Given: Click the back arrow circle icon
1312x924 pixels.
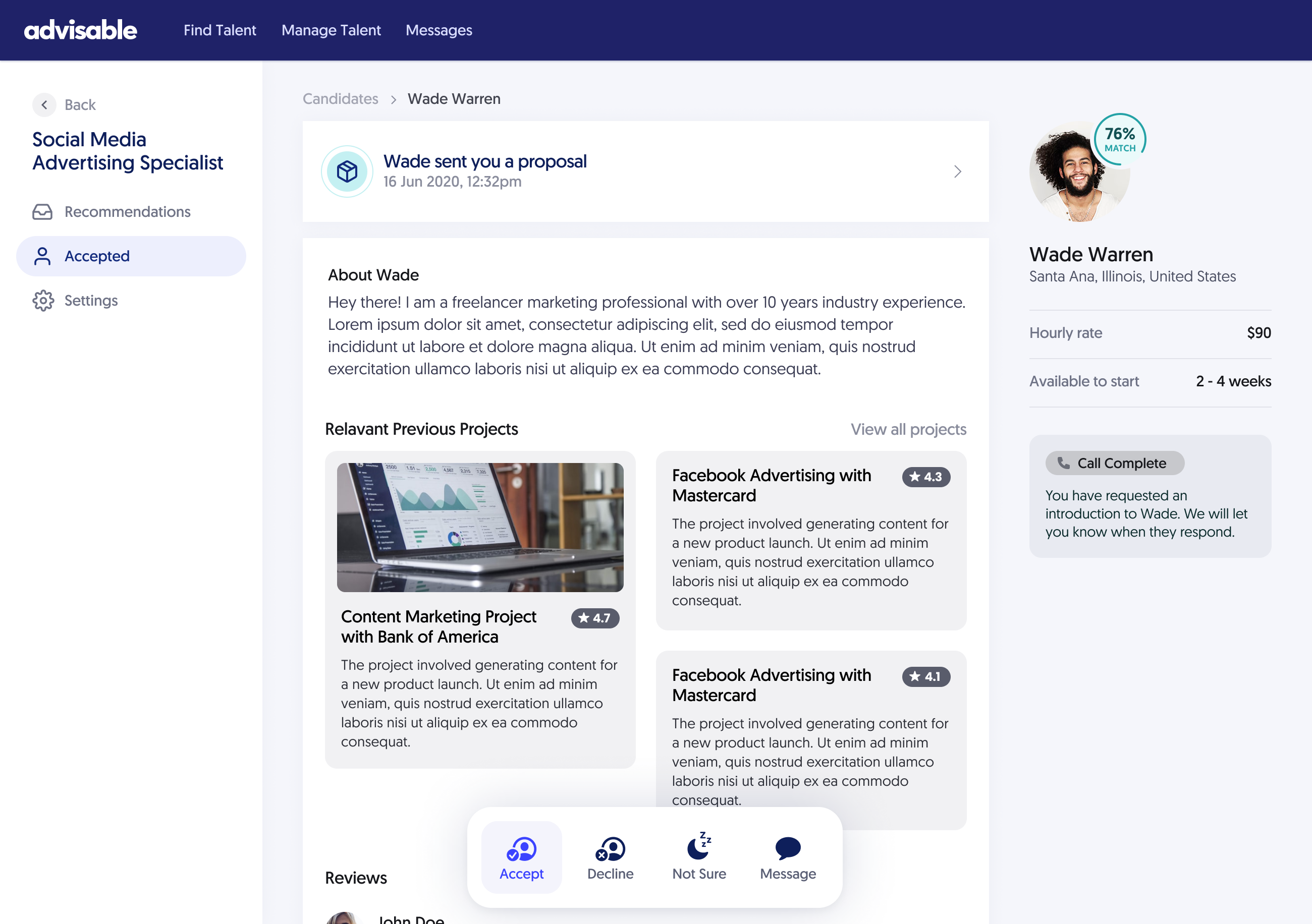Looking at the screenshot, I should click(x=44, y=105).
